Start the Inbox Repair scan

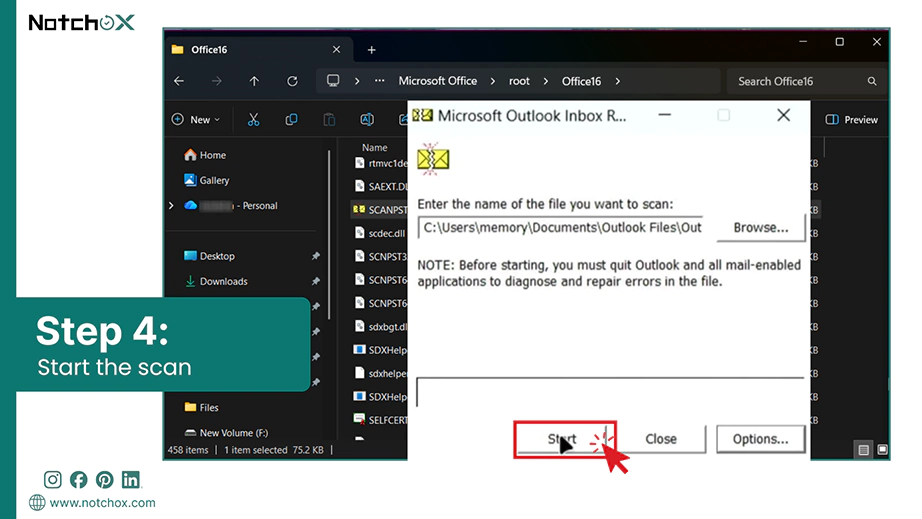(564, 439)
